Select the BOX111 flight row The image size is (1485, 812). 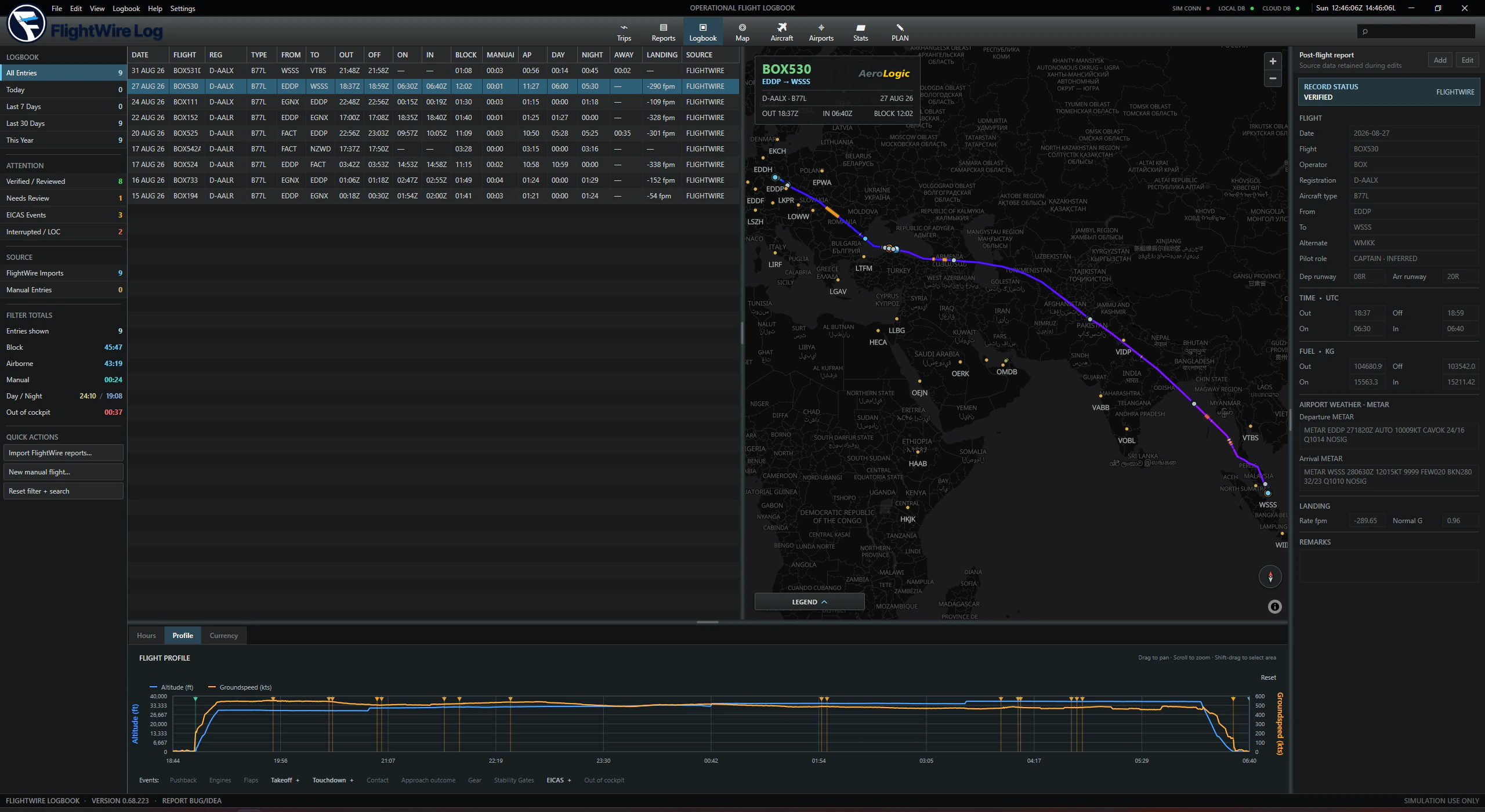(x=433, y=102)
